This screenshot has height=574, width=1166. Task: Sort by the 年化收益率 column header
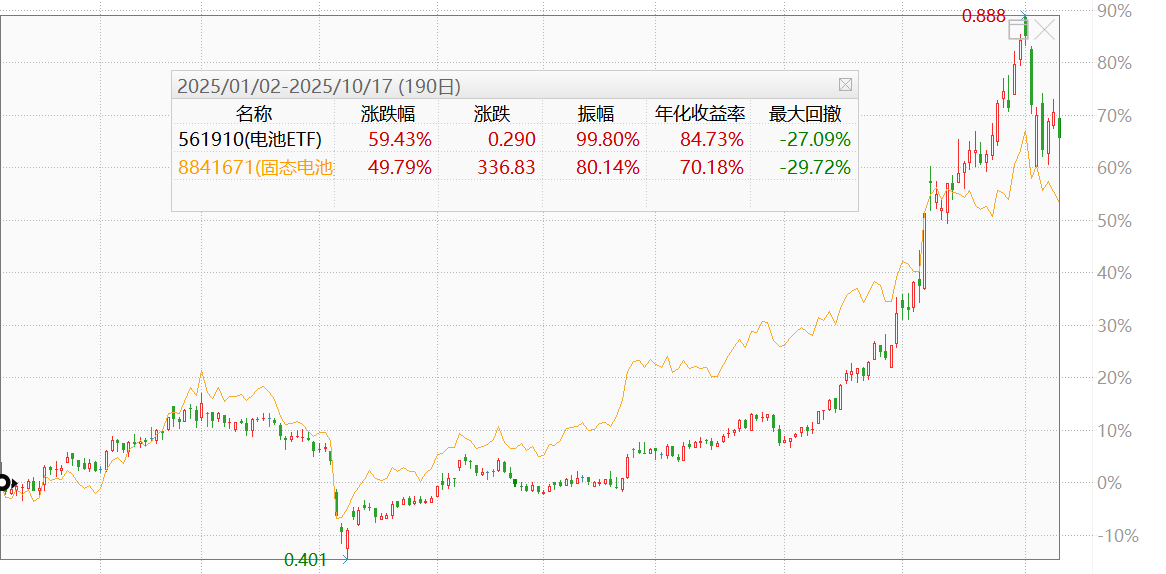699,113
